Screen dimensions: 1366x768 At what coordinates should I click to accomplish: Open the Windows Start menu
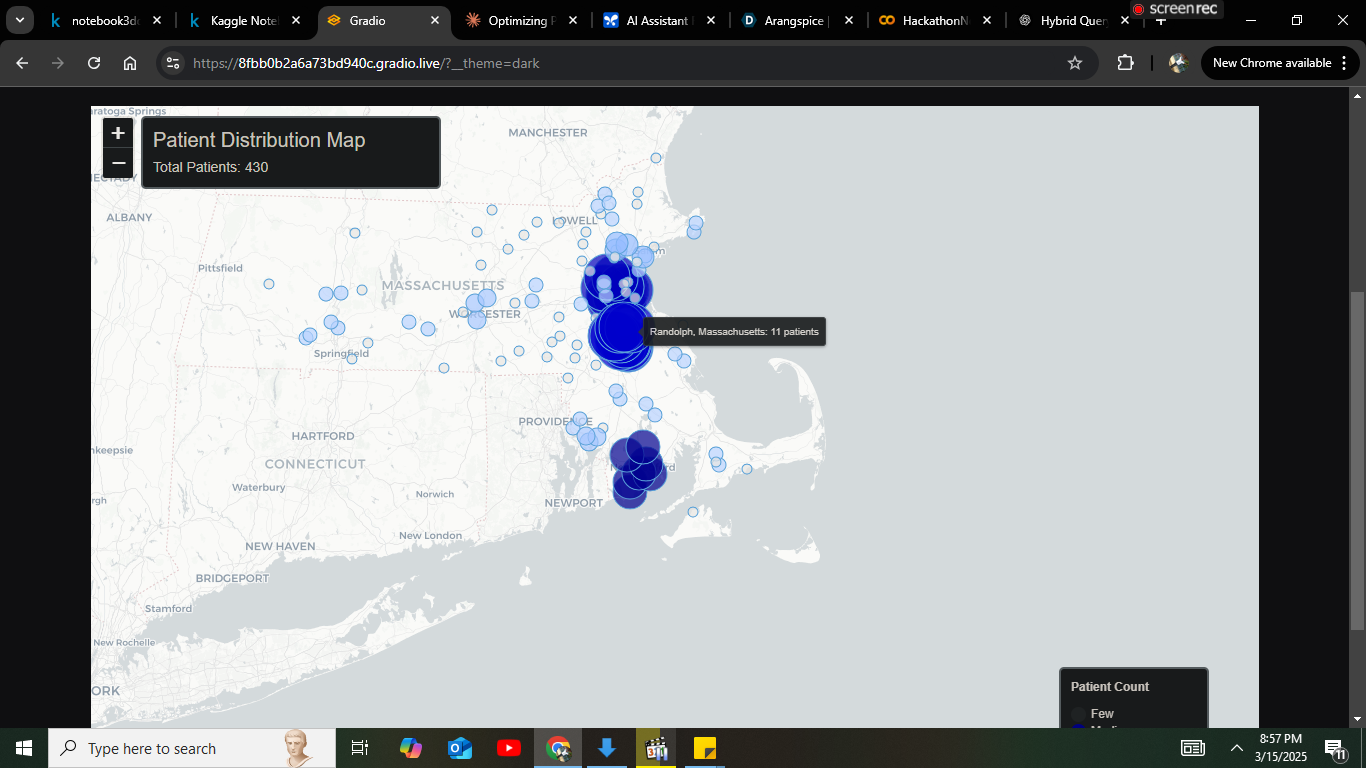[24, 748]
